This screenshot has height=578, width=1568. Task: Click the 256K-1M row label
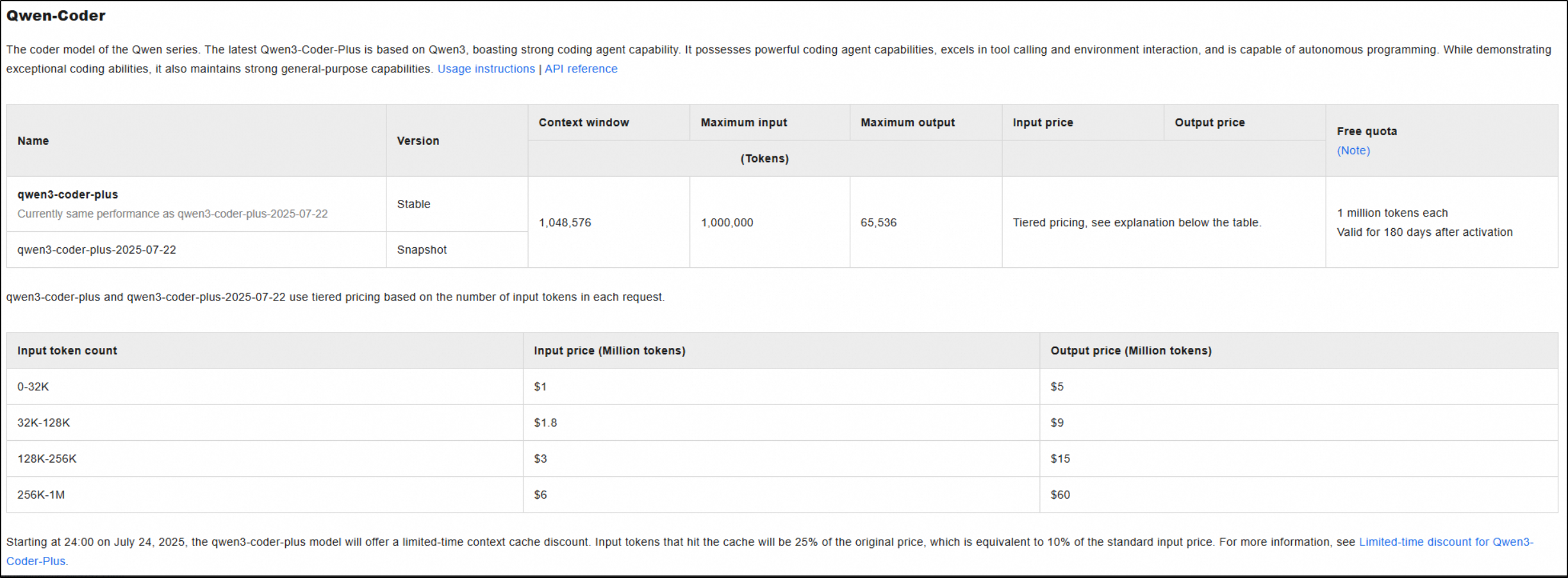pyautogui.click(x=41, y=495)
